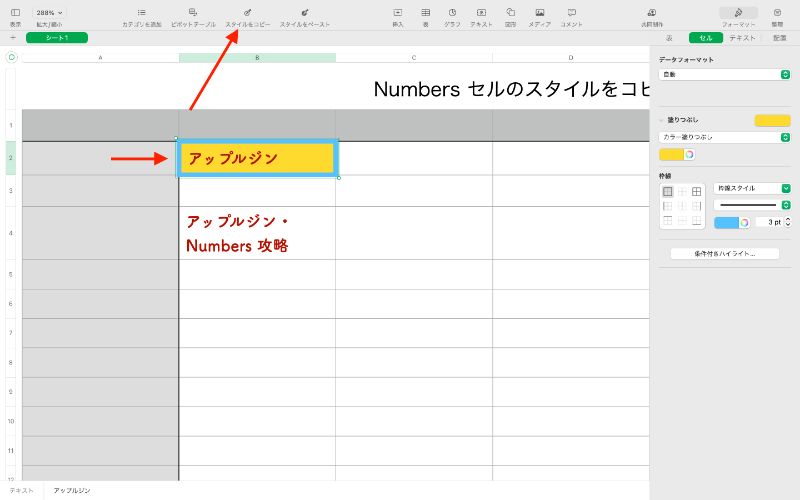The height and width of the screenshot is (500, 800).
Task: Select column D header
Action: click(570, 58)
